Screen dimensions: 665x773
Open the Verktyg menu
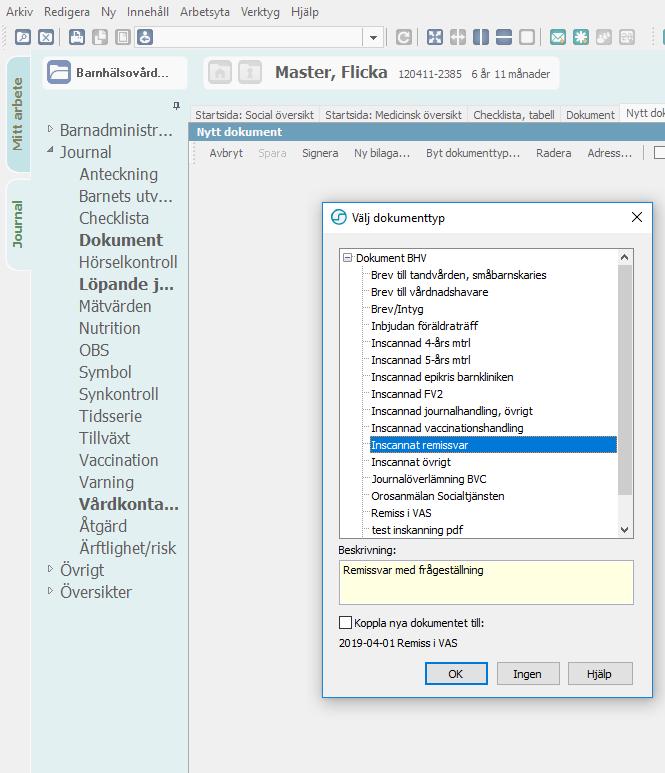[x=260, y=12]
